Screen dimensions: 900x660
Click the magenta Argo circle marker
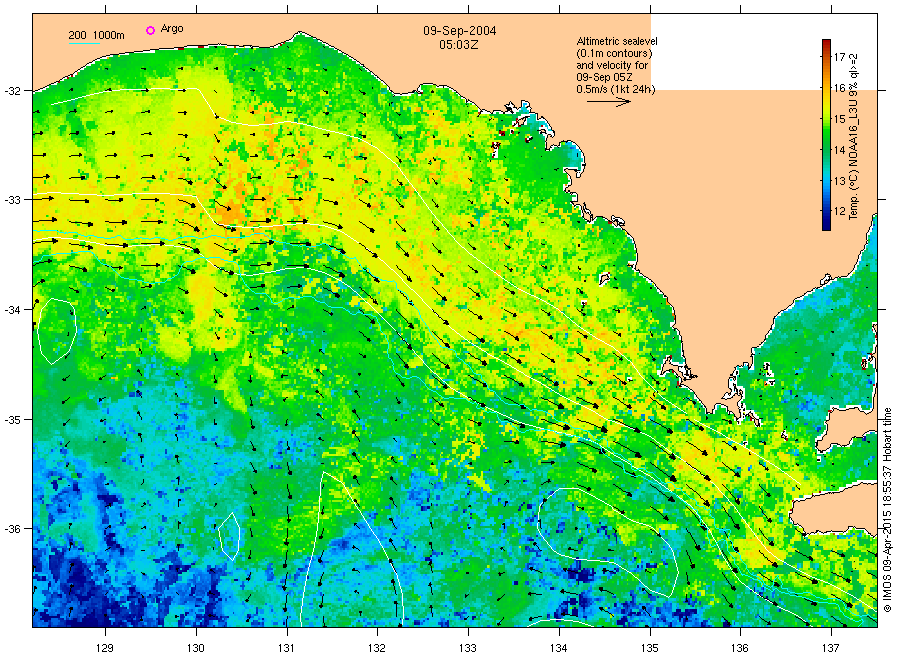[150, 30]
